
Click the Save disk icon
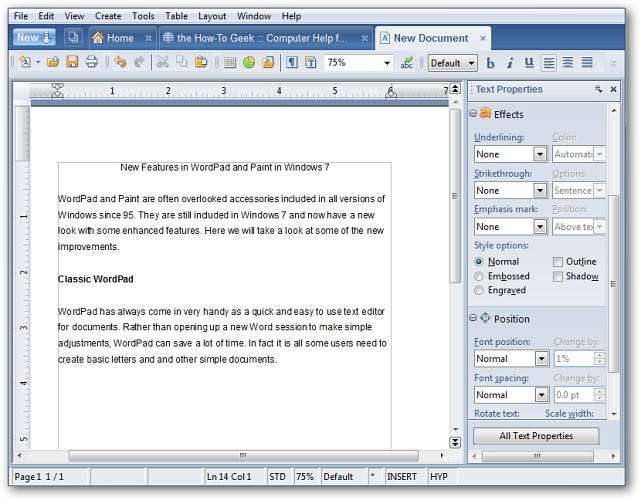[x=72, y=62]
